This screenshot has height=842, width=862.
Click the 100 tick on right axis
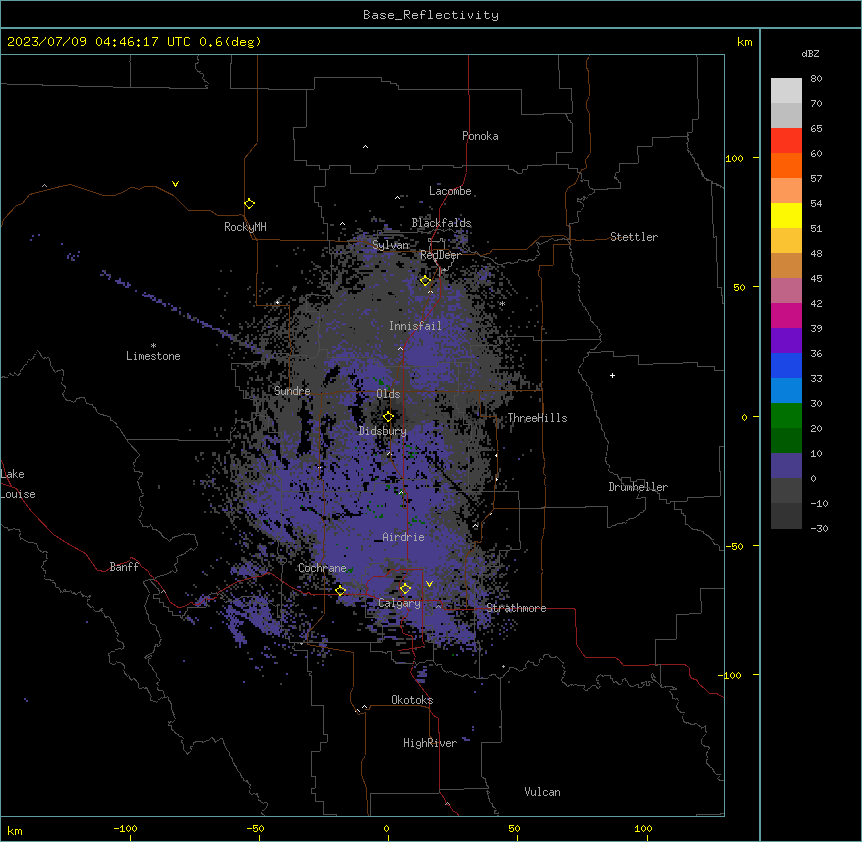click(x=734, y=158)
